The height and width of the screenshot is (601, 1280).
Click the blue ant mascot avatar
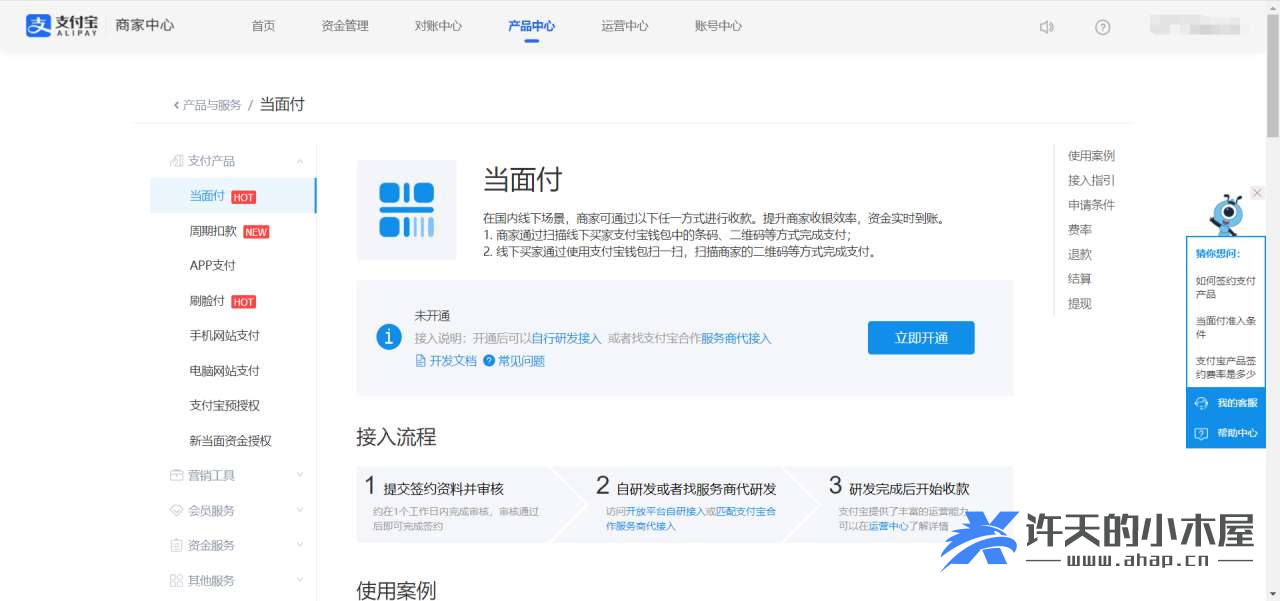pyautogui.click(x=1226, y=214)
